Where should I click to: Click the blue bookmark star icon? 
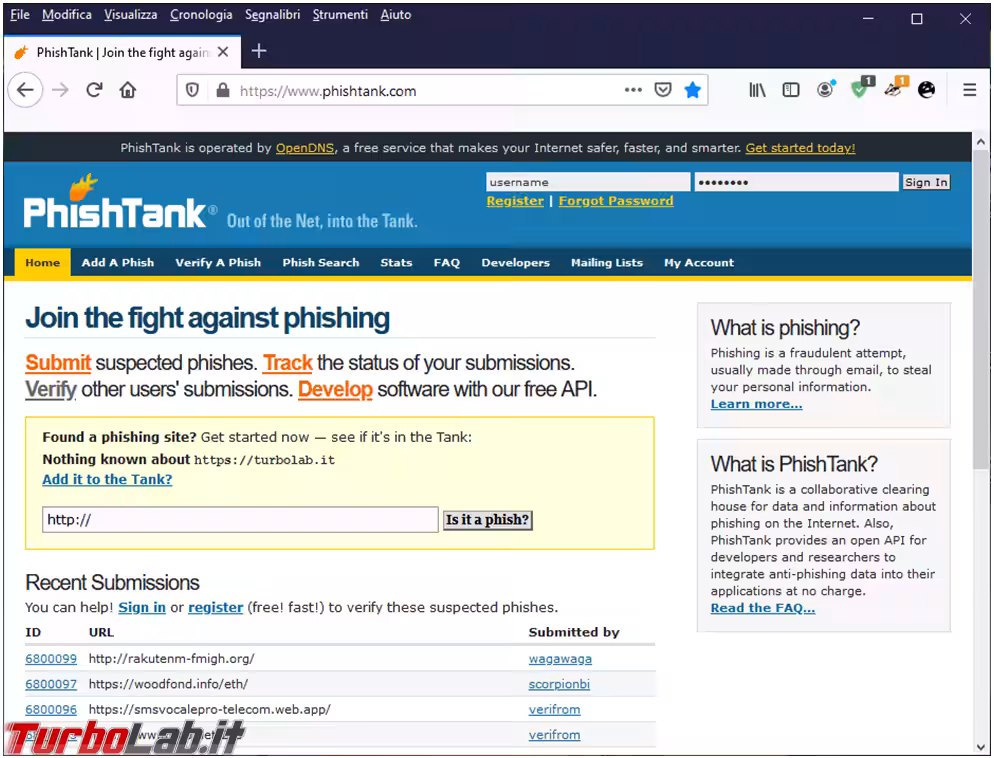pos(692,90)
